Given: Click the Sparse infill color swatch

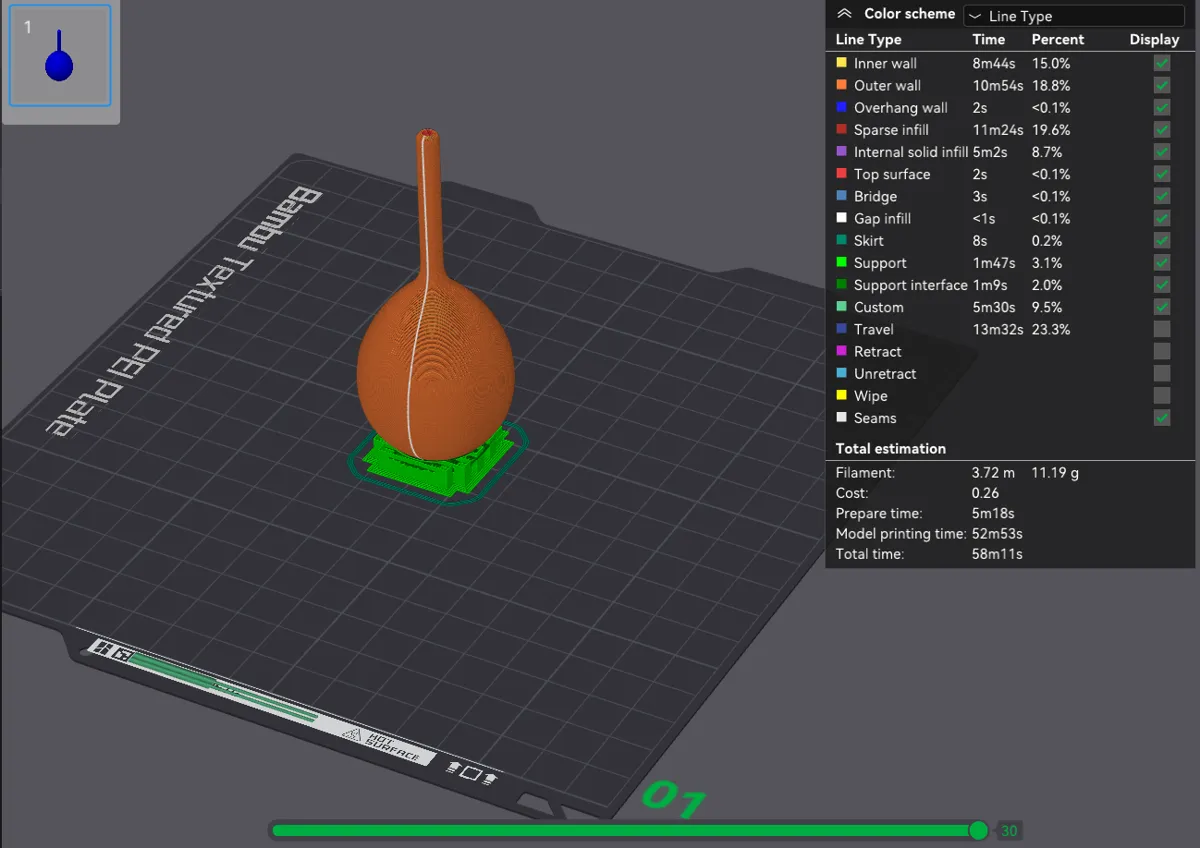Looking at the screenshot, I should (x=841, y=129).
